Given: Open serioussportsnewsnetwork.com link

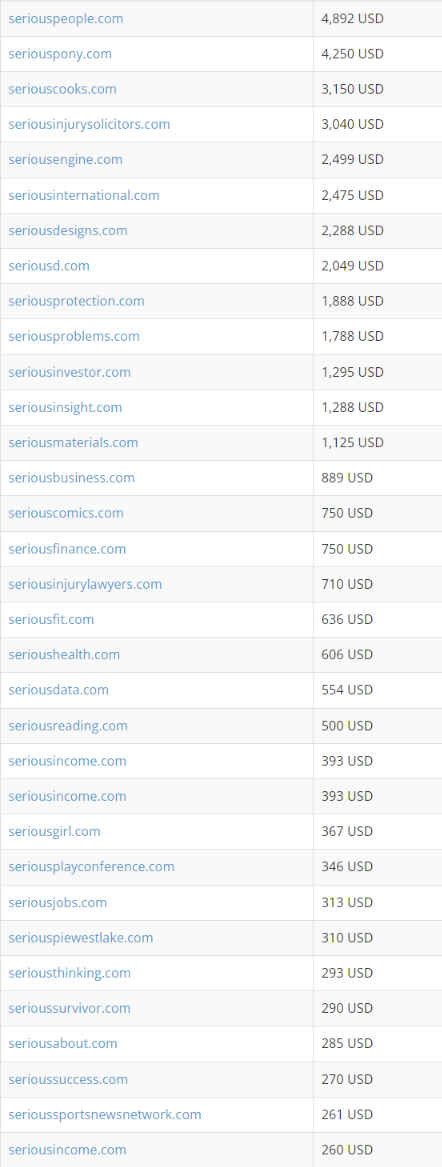Looking at the screenshot, I should 105,1114.
